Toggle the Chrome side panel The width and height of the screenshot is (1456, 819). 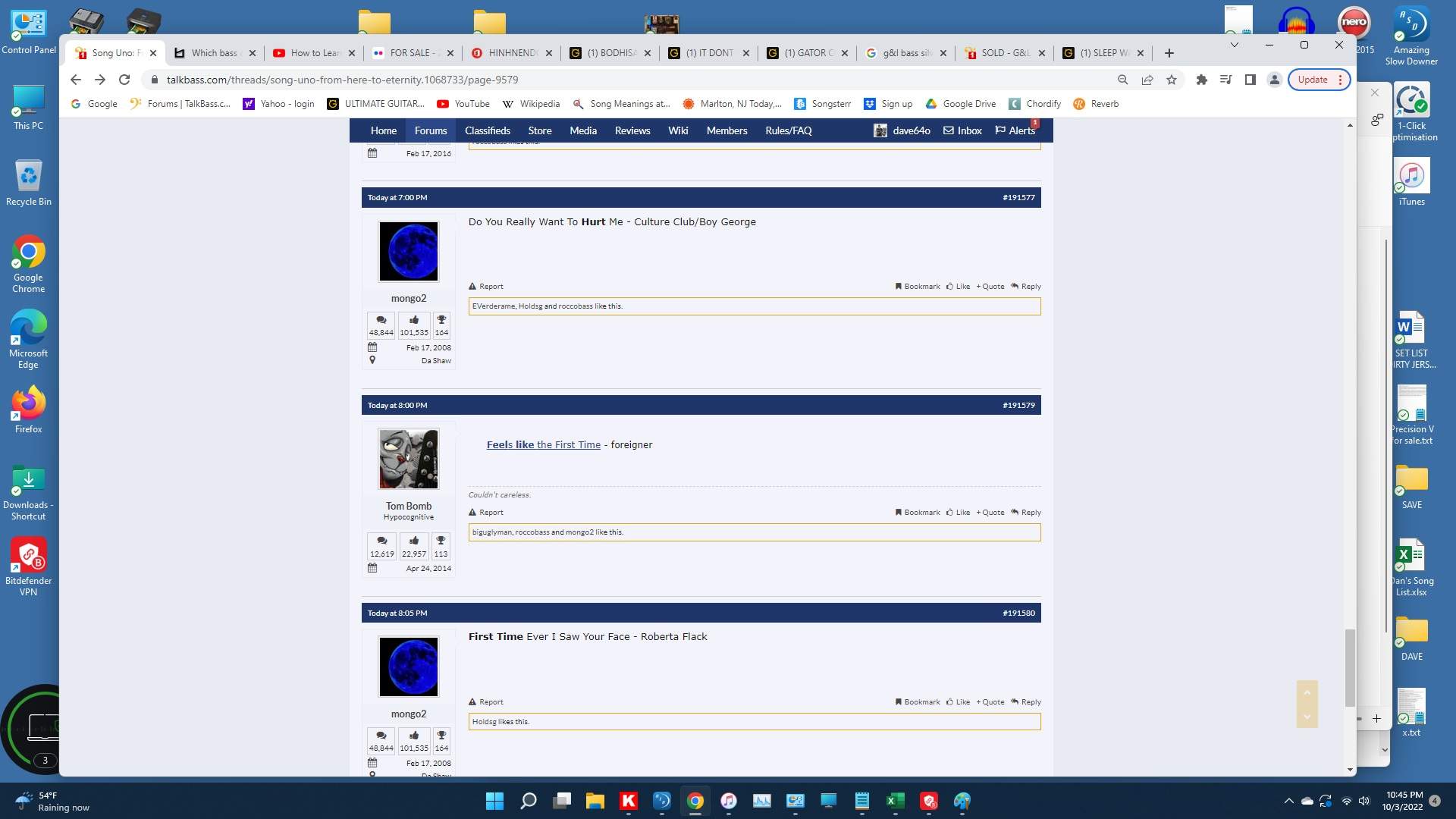tap(1250, 80)
